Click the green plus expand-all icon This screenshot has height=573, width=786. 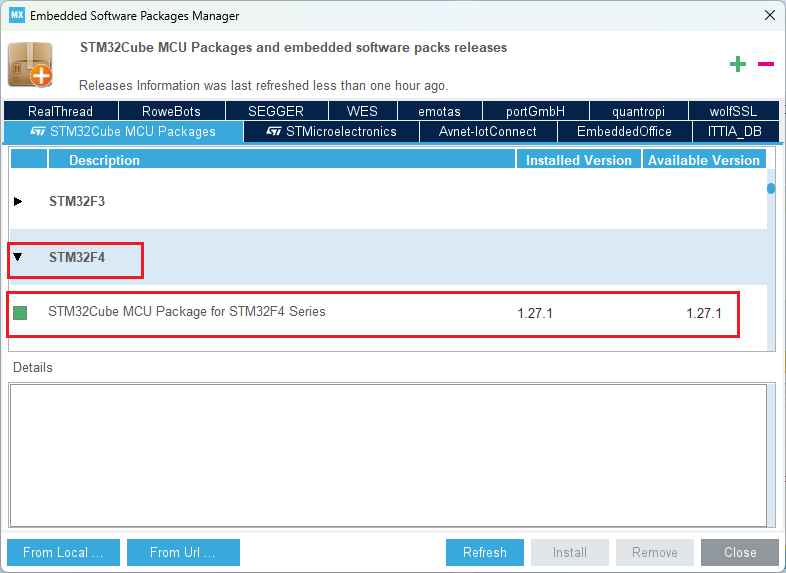click(738, 65)
